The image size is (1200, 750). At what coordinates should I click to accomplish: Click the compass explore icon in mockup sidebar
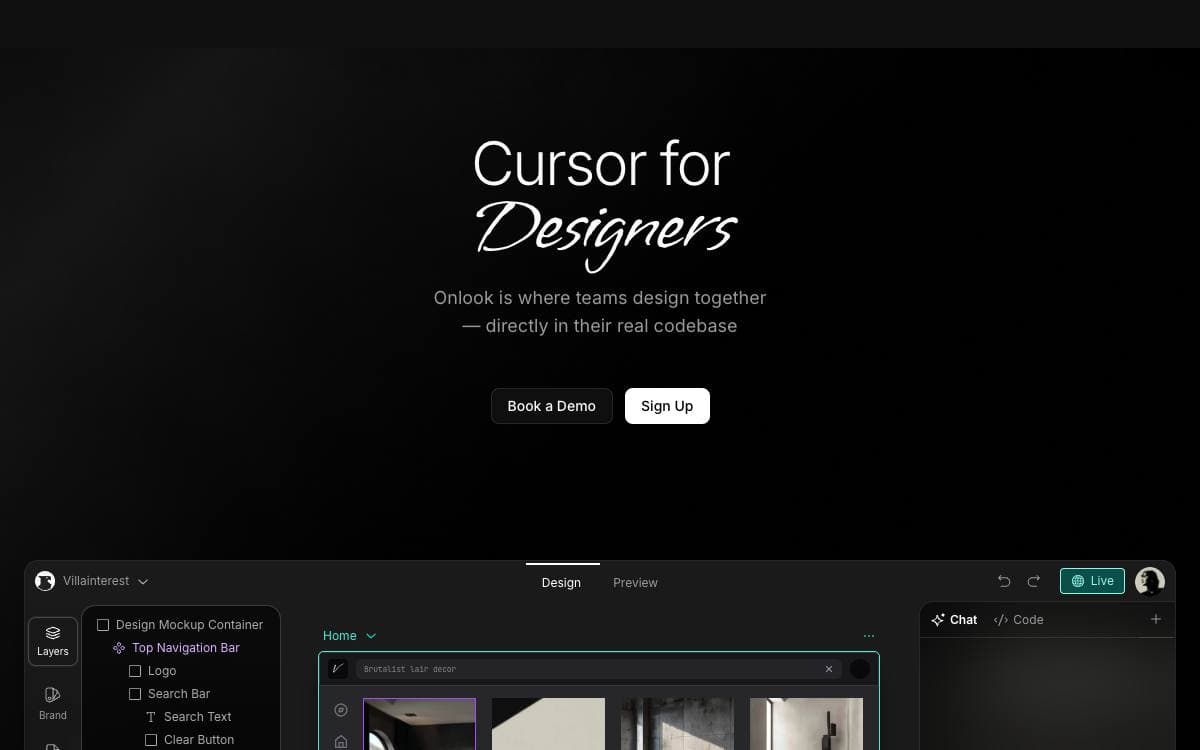pyautogui.click(x=341, y=710)
